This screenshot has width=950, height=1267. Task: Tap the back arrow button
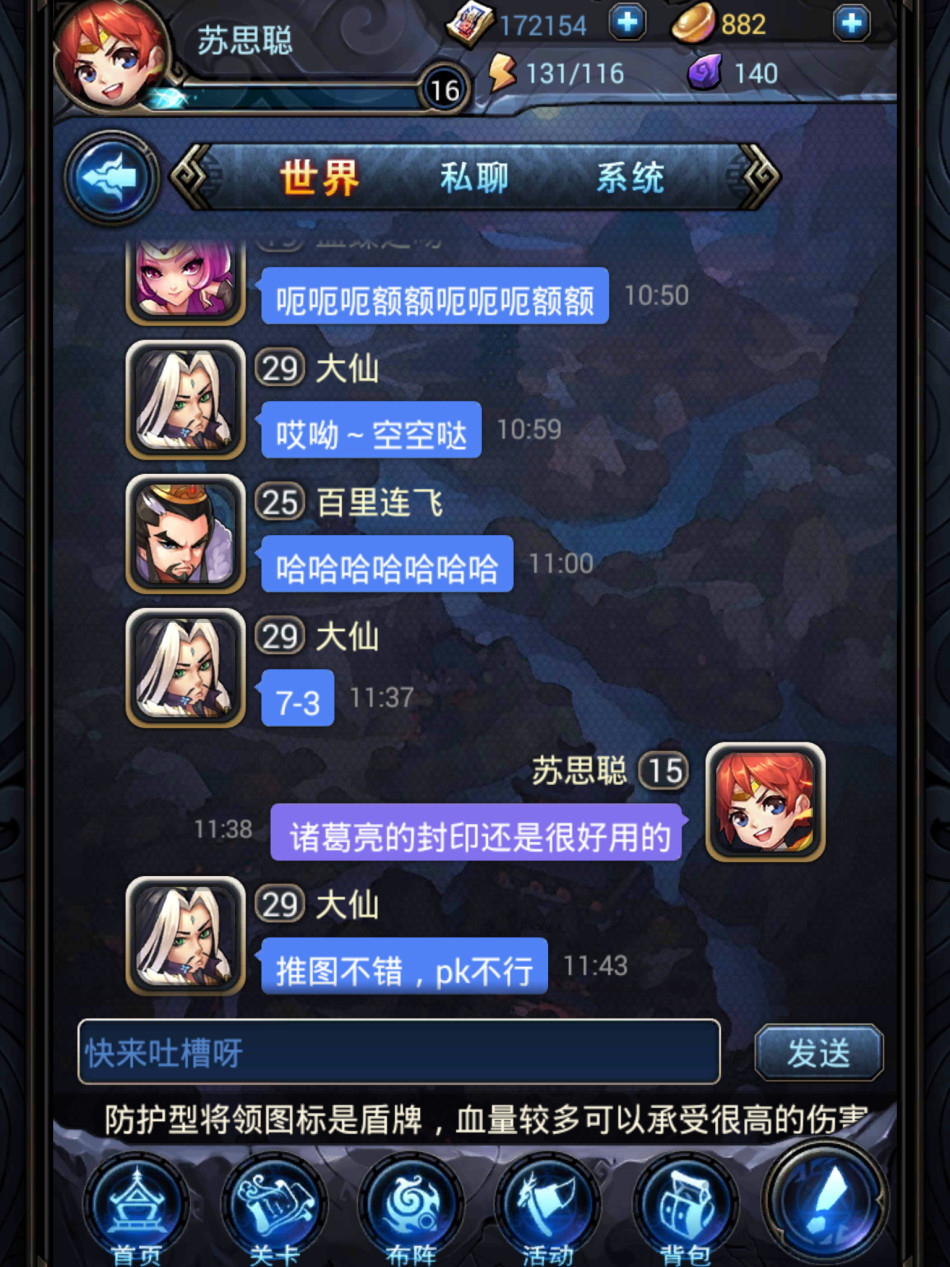click(112, 179)
